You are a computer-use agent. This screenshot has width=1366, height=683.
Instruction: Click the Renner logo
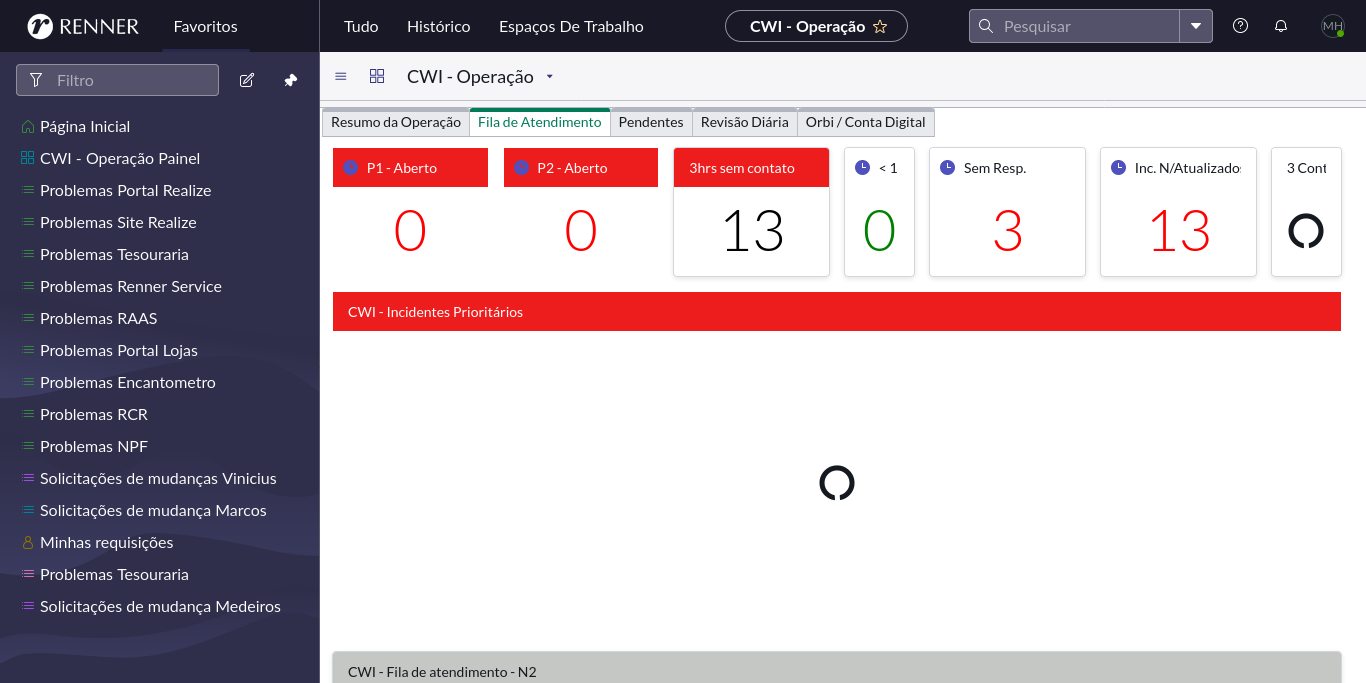coord(82,26)
